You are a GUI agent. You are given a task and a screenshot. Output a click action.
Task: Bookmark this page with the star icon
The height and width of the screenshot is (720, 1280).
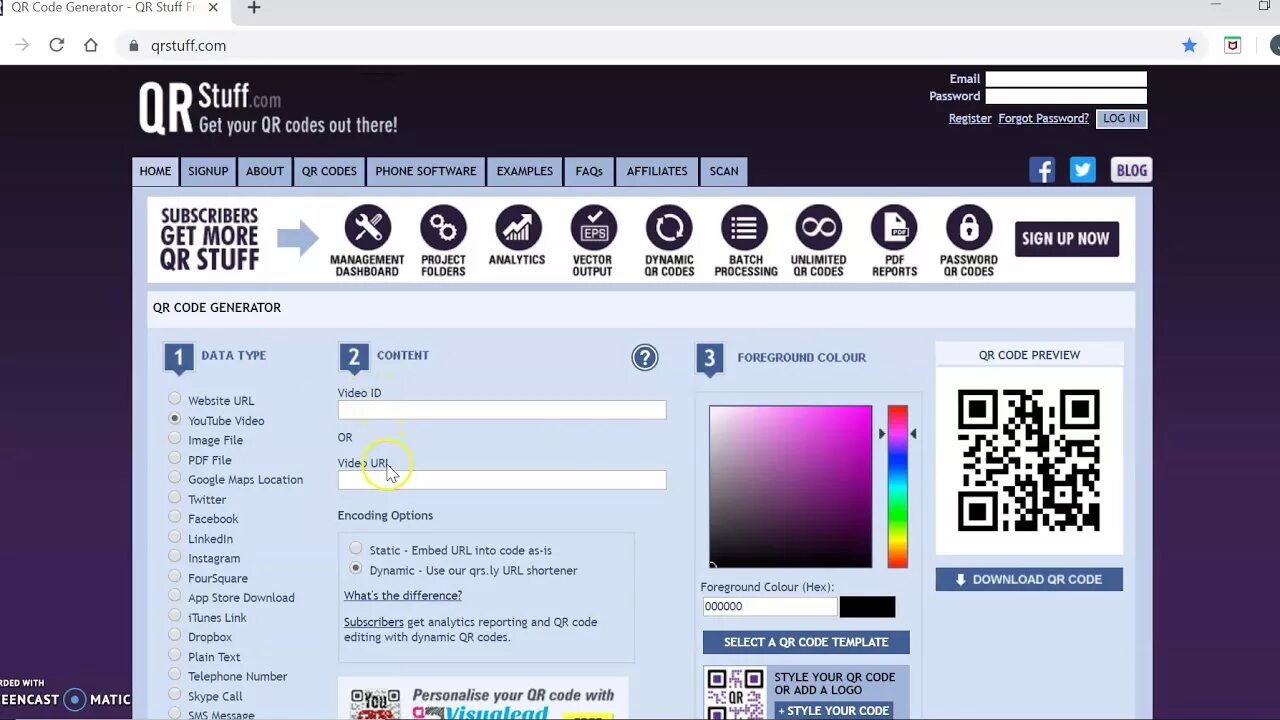pos(1189,45)
